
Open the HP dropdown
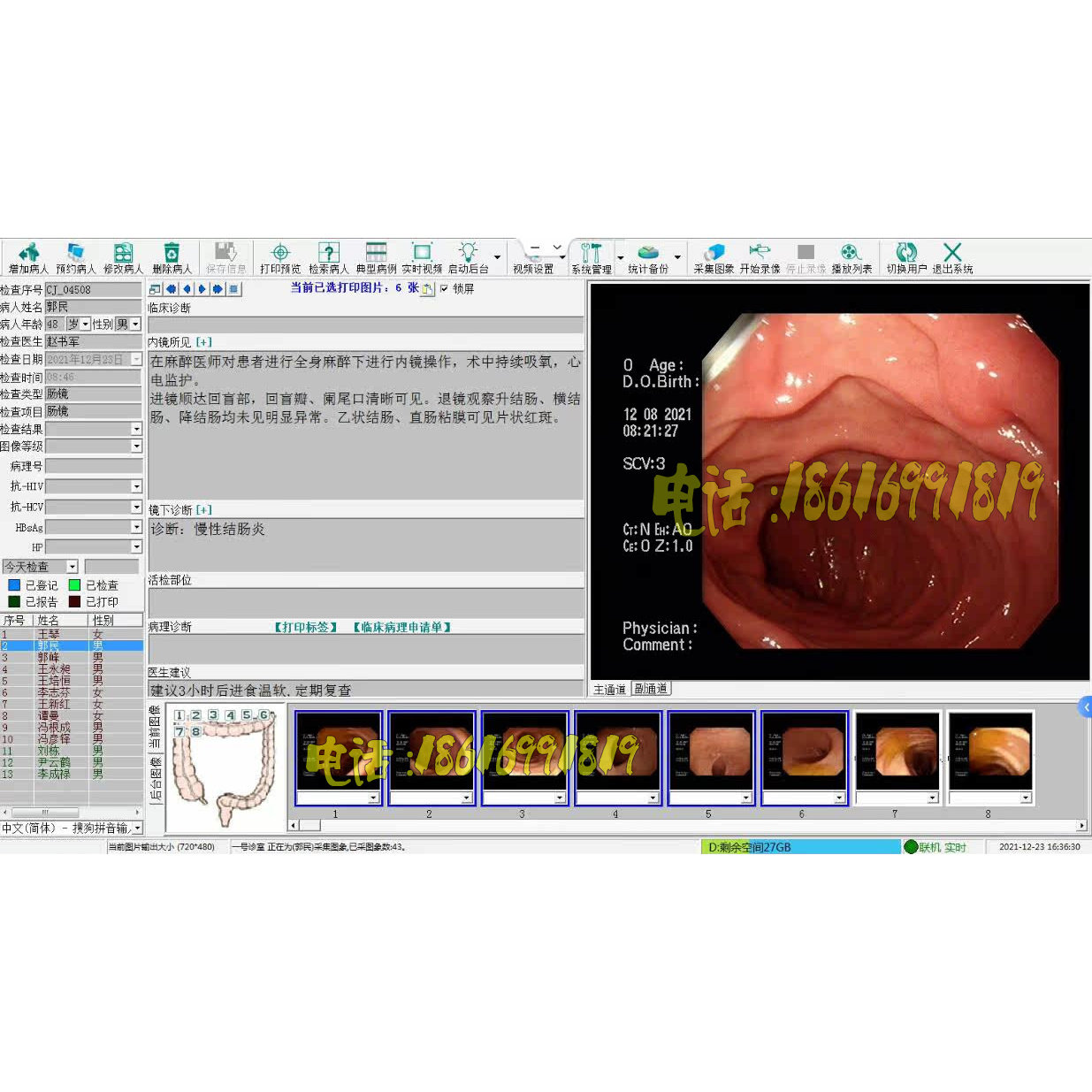click(x=136, y=547)
